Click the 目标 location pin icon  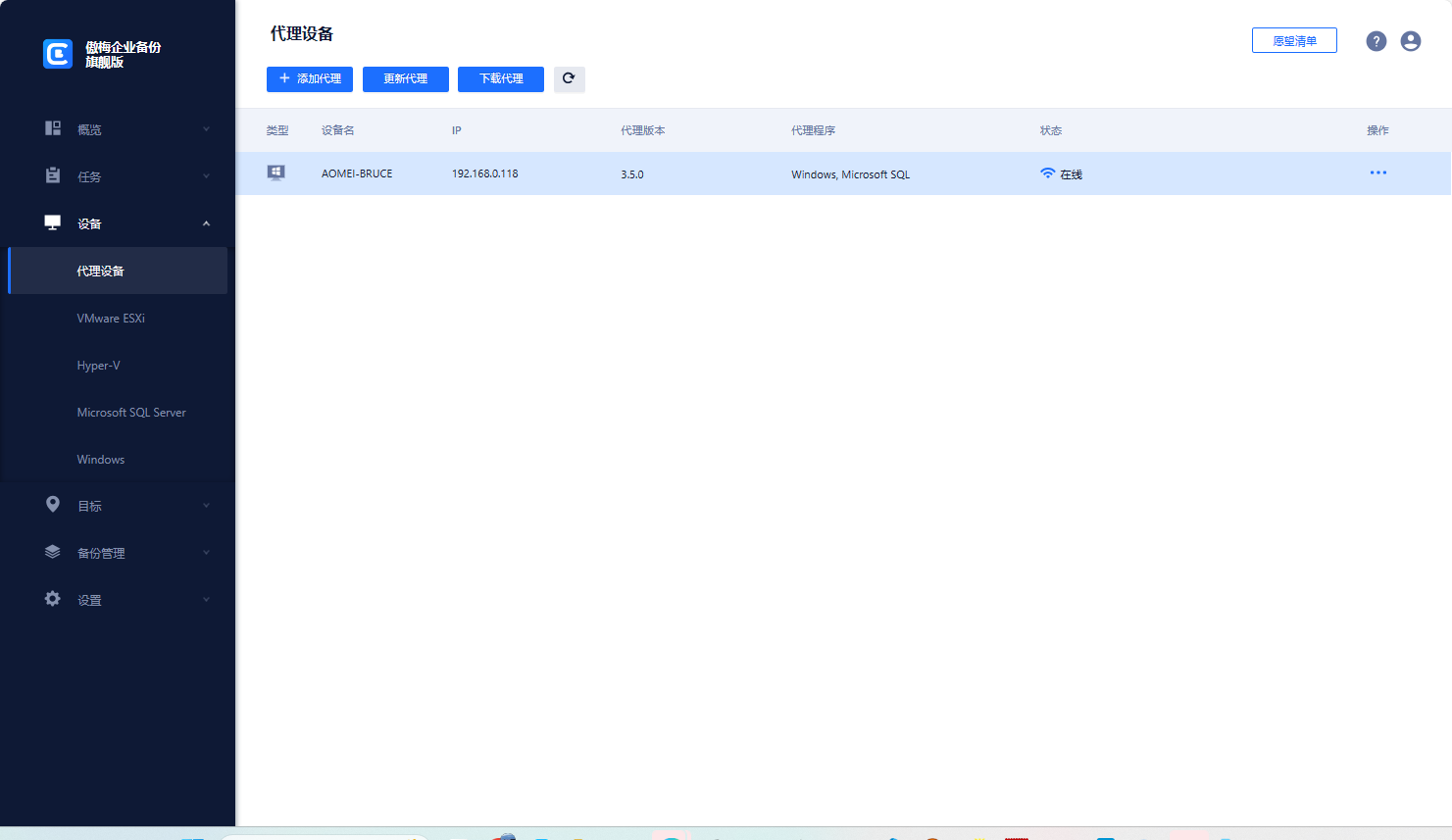pyautogui.click(x=53, y=505)
